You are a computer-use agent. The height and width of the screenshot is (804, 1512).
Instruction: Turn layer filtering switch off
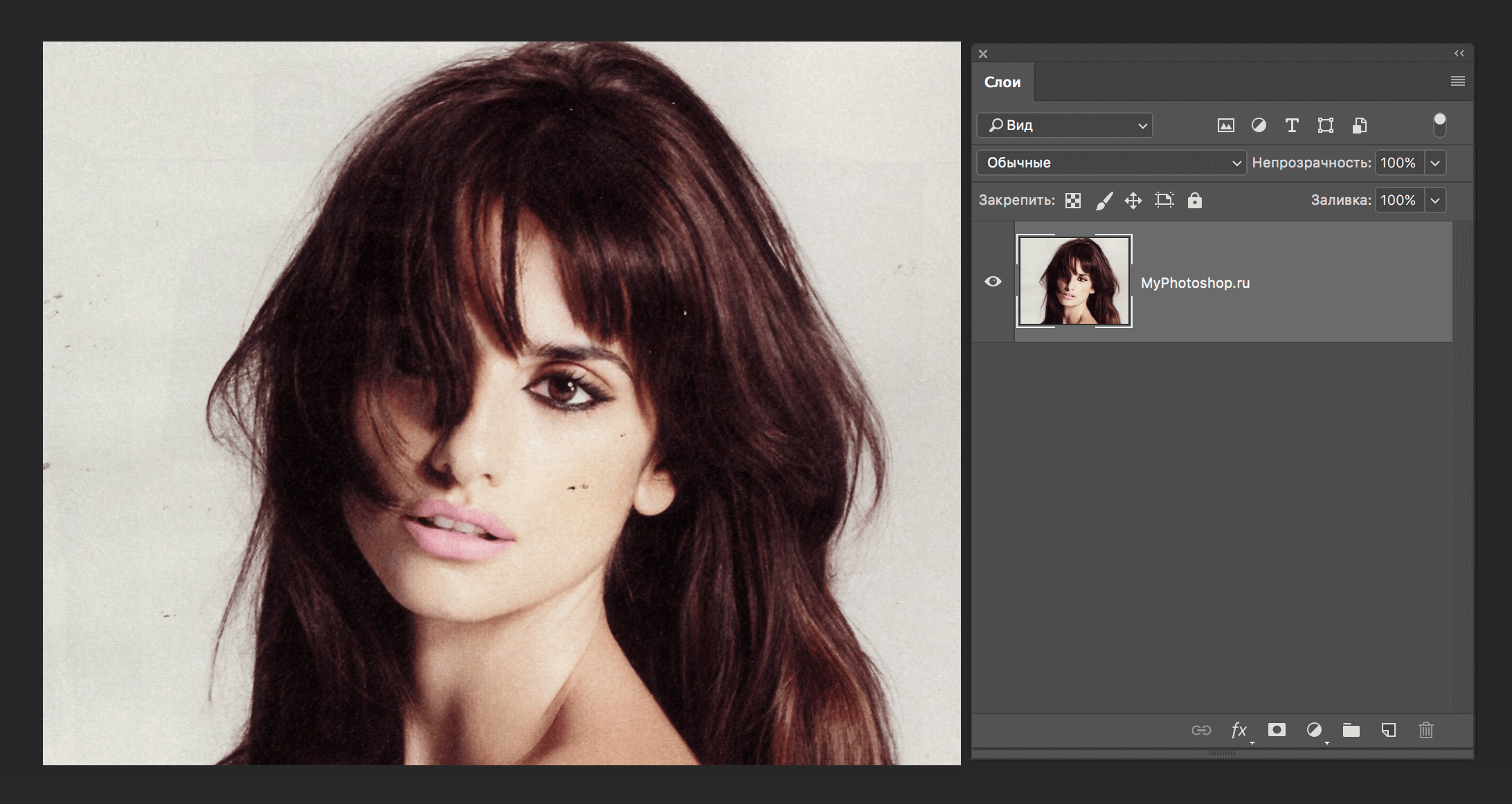click(x=1439, y=125)
